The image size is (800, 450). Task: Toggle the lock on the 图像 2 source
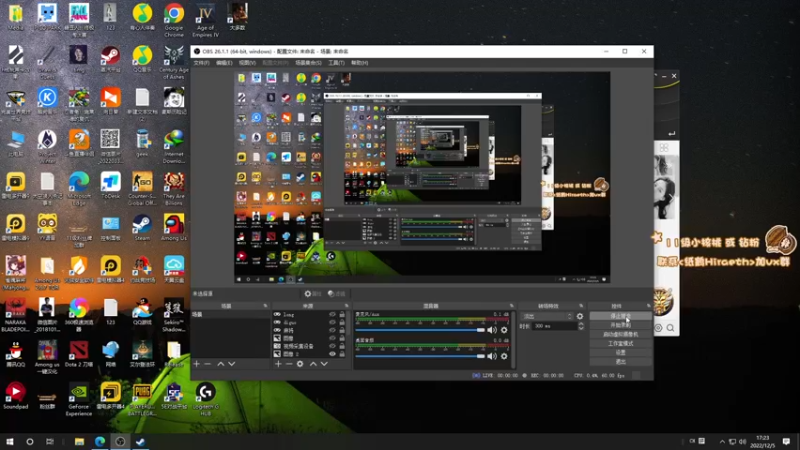point(342,354)
